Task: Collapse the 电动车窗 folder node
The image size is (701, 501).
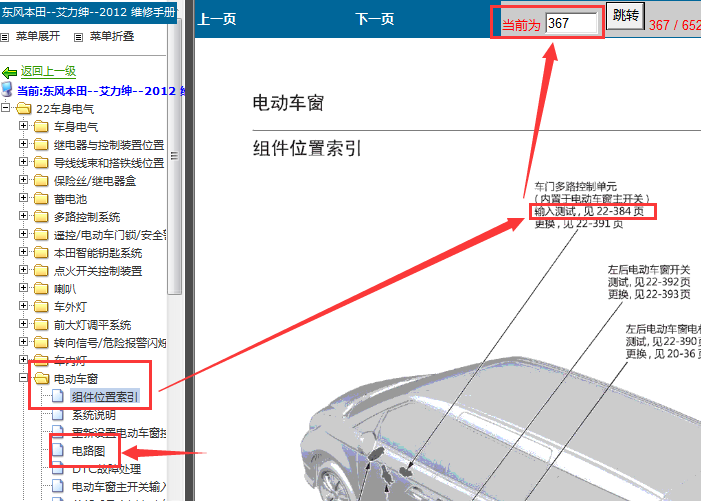Action: (23, 378)
